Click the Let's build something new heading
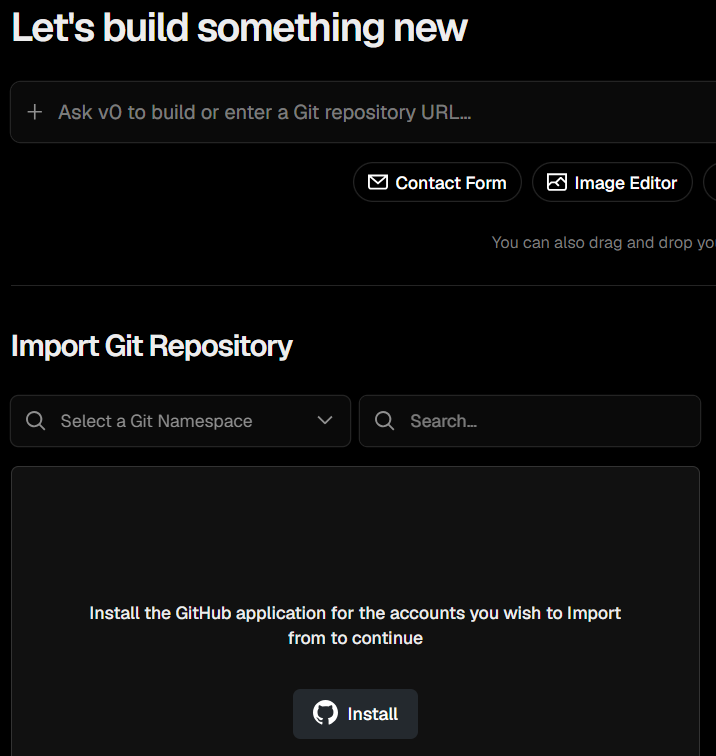 click(239, 28)
